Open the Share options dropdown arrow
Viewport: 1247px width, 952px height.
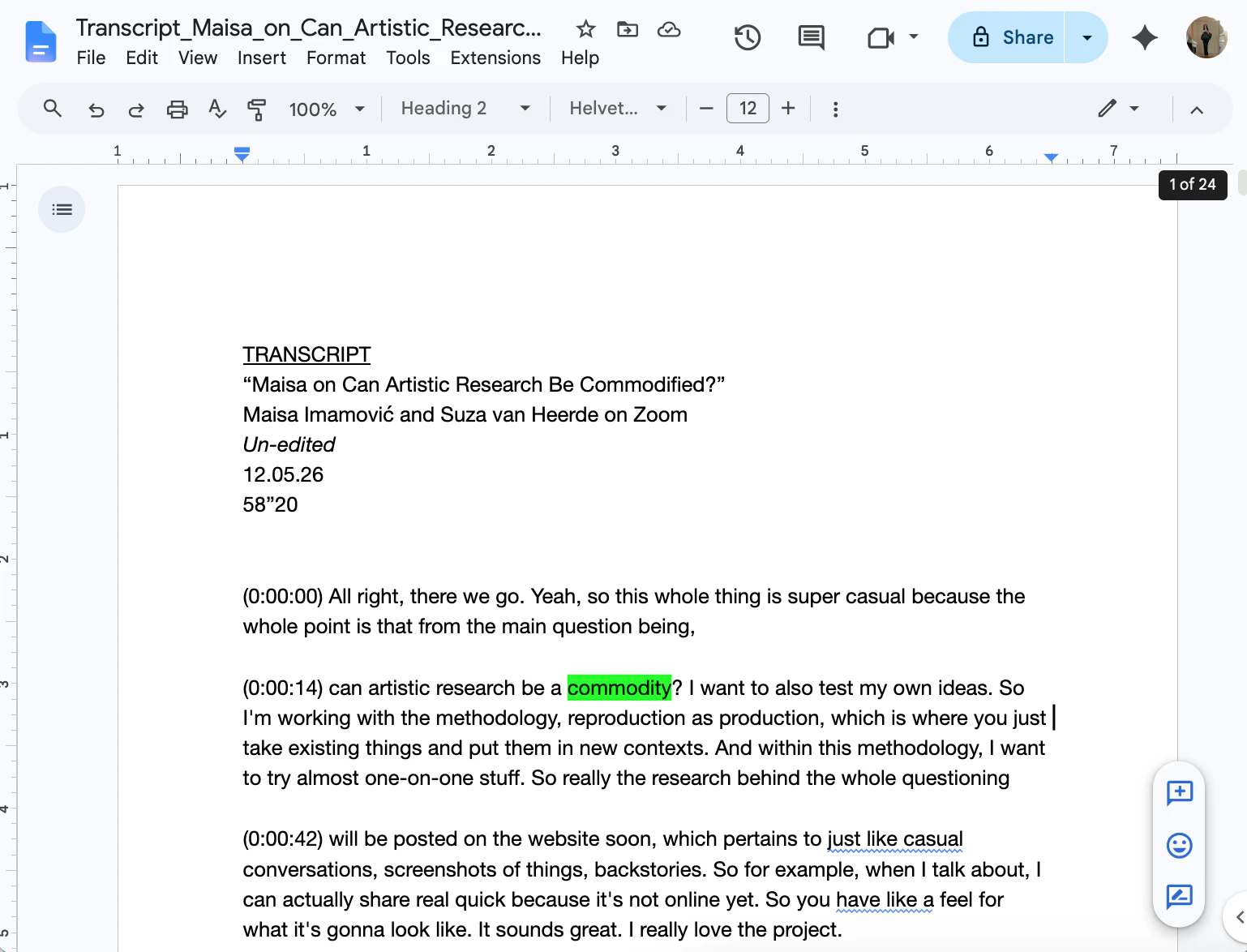pyautogui.click(x=1086, y=37)
